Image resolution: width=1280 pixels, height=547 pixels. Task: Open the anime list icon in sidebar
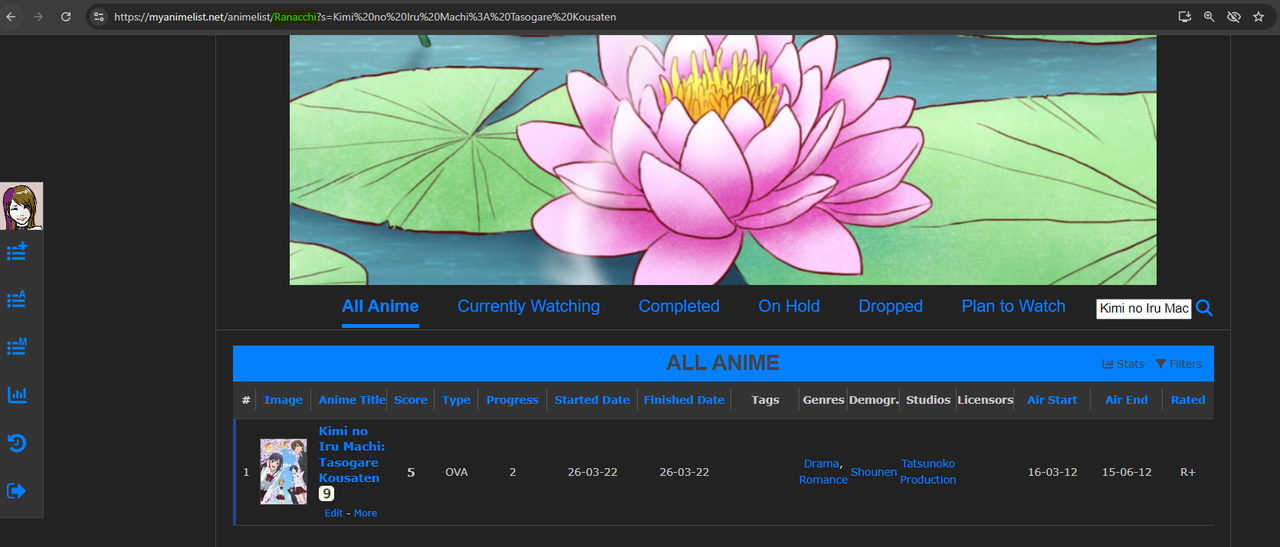17,299
